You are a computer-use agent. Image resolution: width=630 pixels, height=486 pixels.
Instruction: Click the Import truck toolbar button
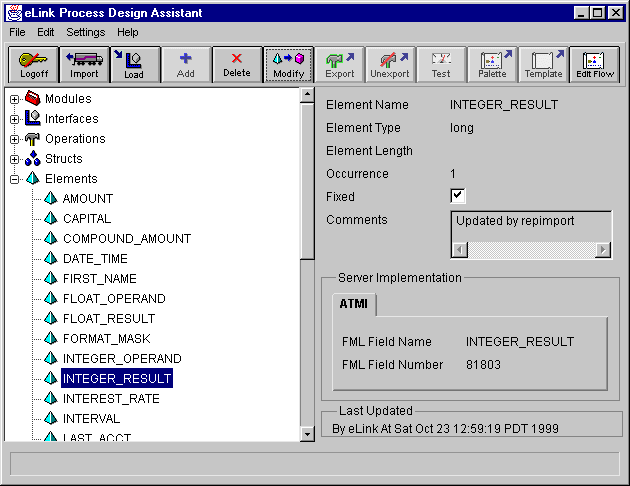pos(84,65)
